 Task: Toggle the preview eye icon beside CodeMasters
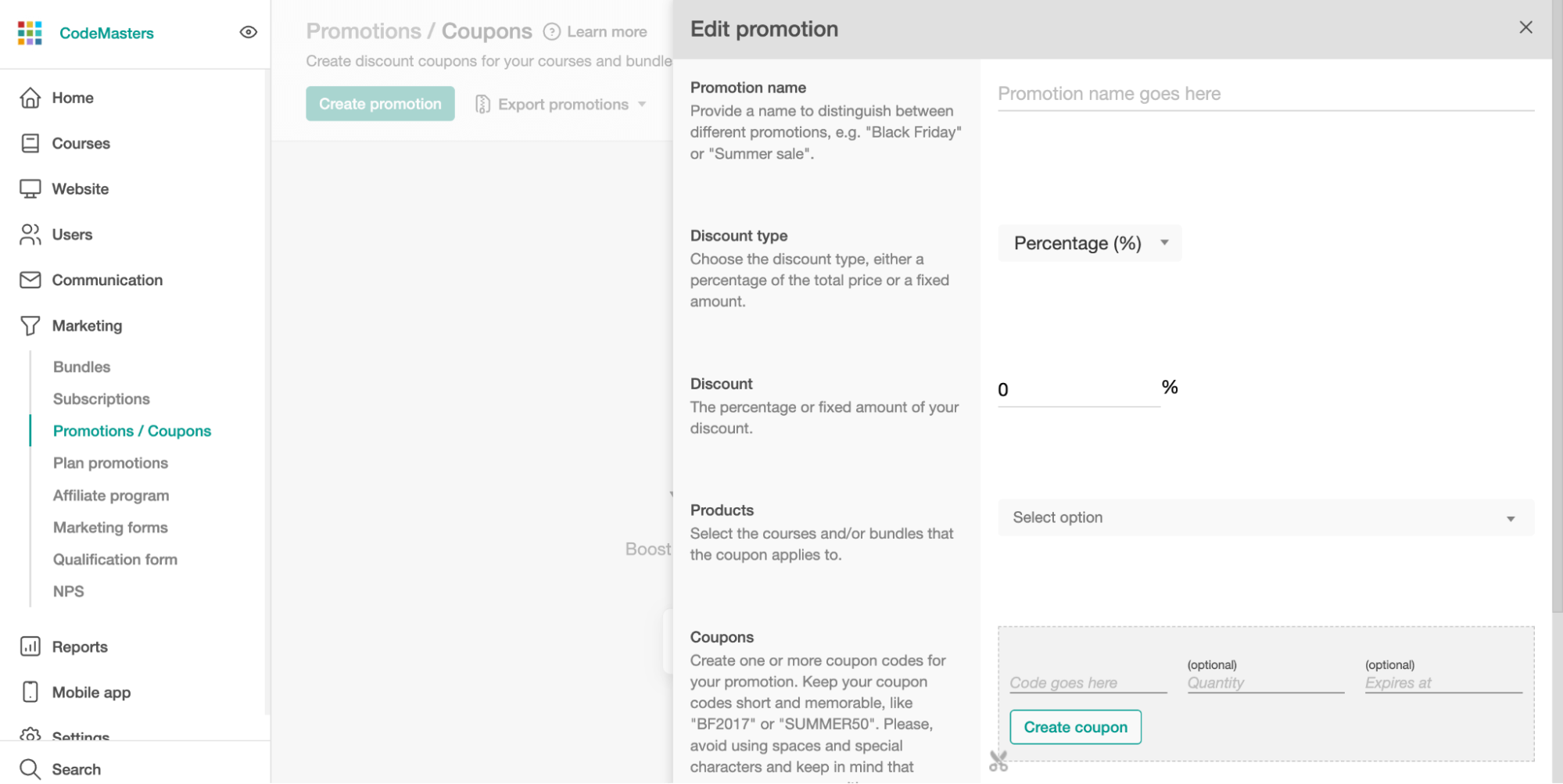coord(248,32)
